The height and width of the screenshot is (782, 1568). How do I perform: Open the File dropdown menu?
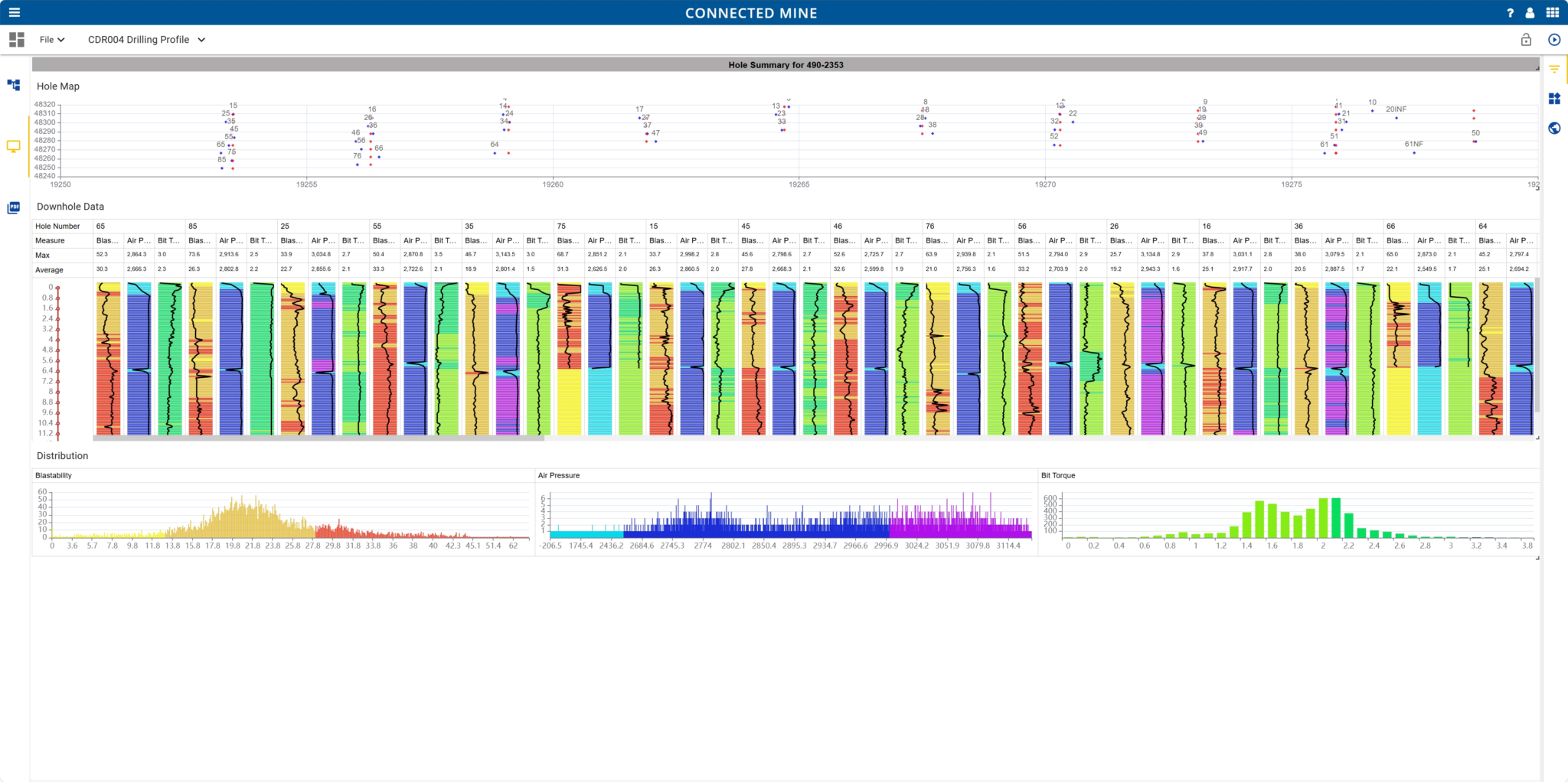(x=52, y=40)
